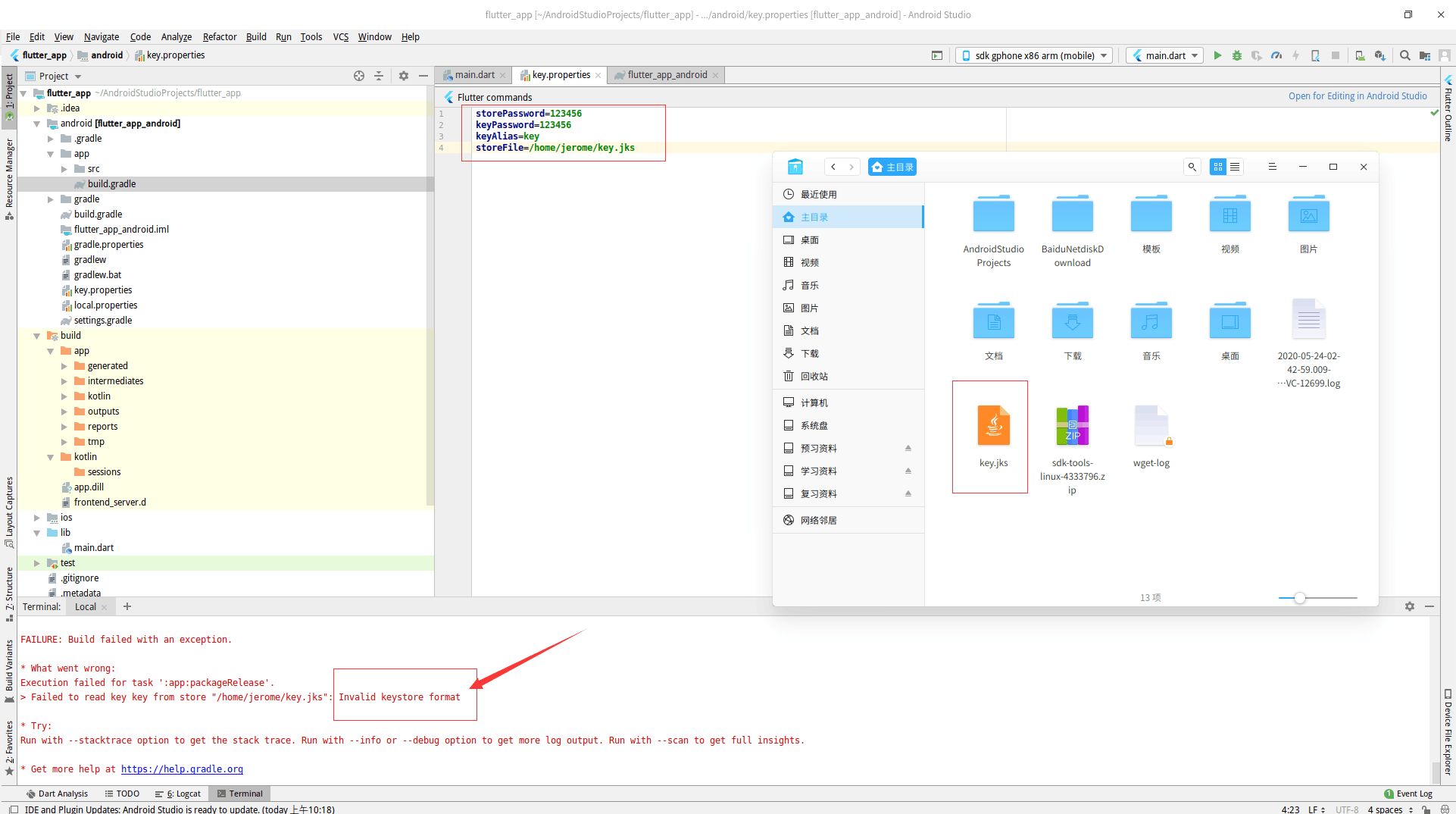Open the help.gradle.org link in terminal
1456x814 pixels.
(182, 769)
